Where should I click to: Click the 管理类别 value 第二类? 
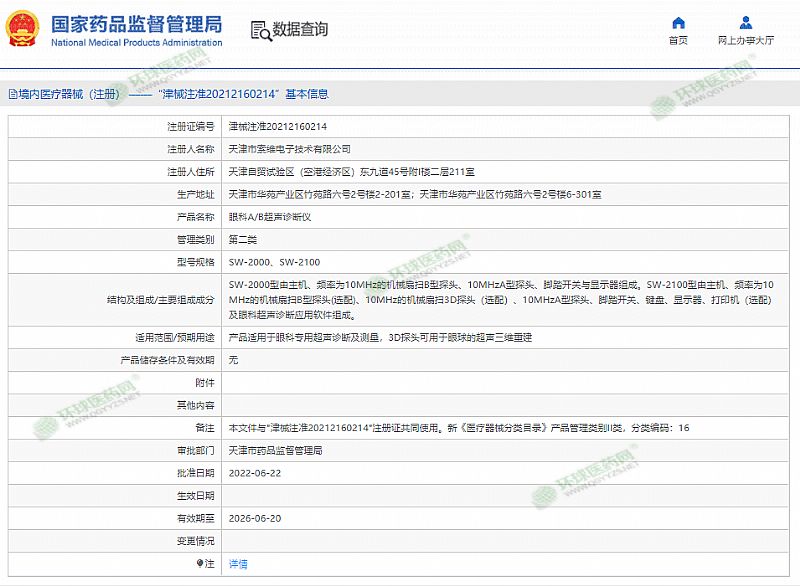pos(243,239)
